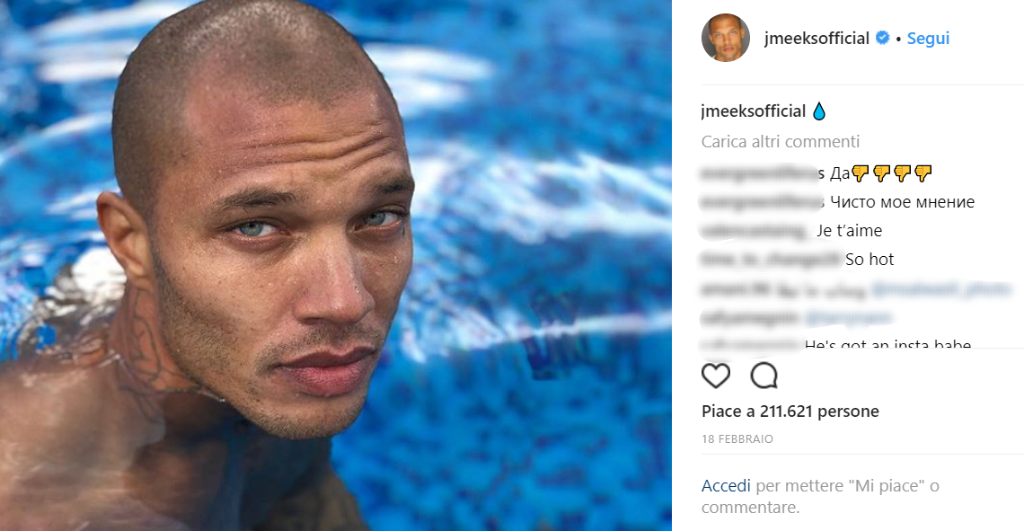Click the blue verified badge
This screenshot has width=1024, height=531.
click(882, 38)
